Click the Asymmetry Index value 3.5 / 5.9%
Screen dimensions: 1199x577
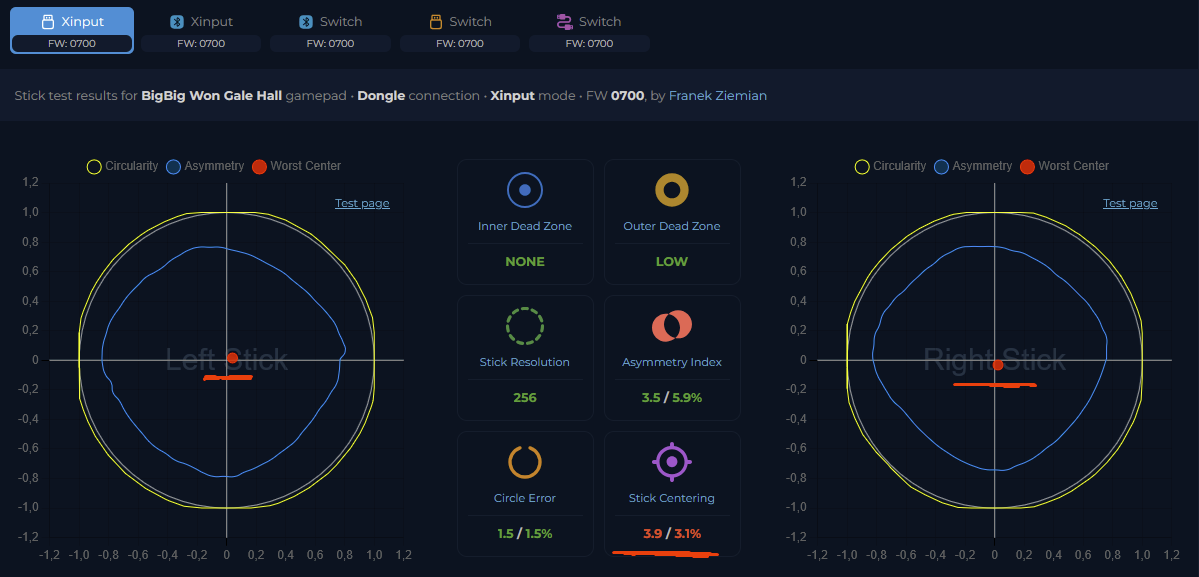[672, 397]
